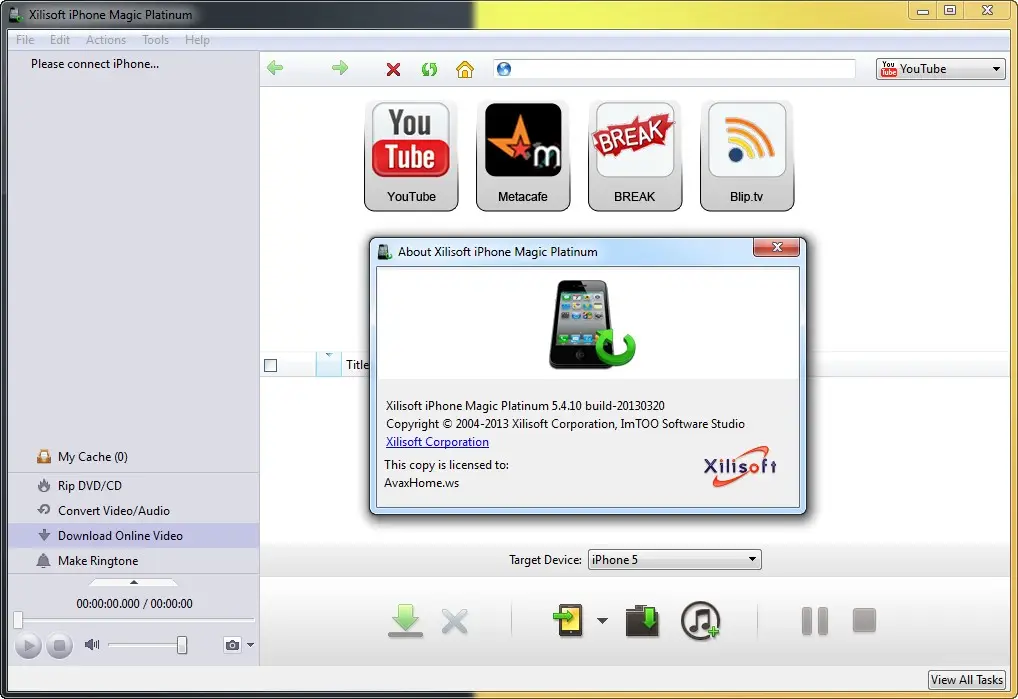Click the export to folder icon
The image size is (1018, 699).
[642, 621]
